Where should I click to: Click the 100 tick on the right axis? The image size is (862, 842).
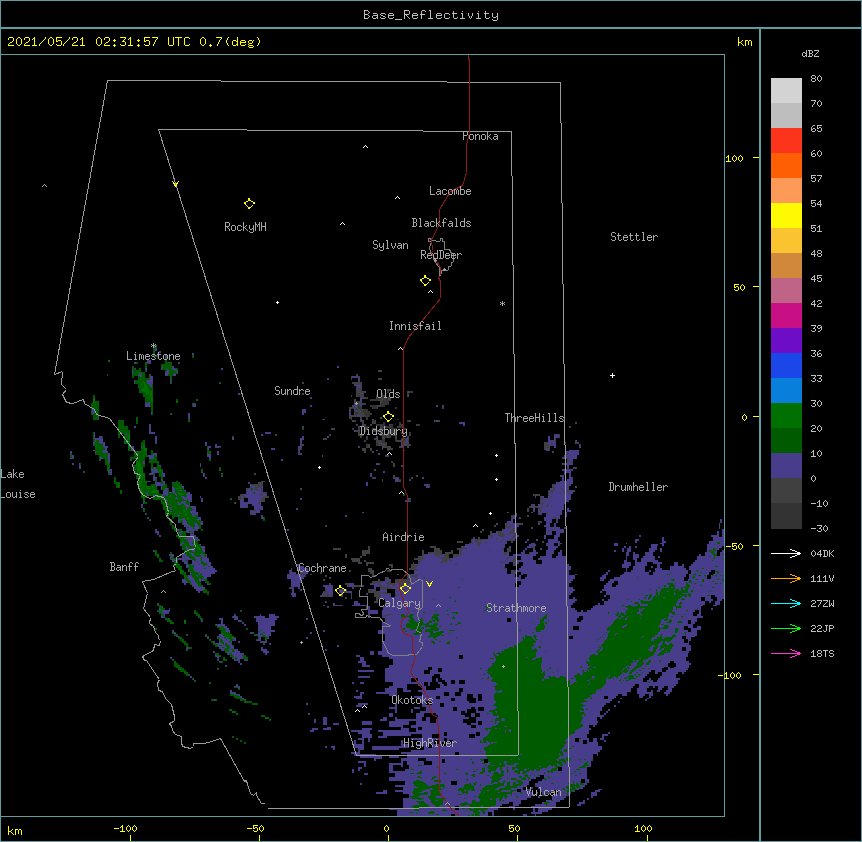[734, 158]
